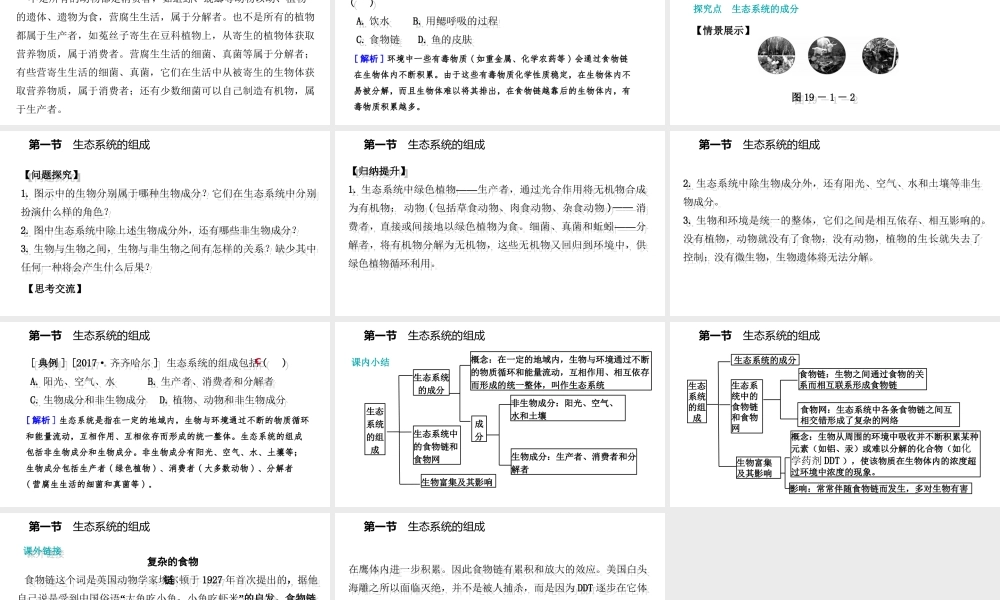Click question 2. 图中生态系统中除上述生物成分外
Image resolution: width=1000 pixels, height=600 pixels.
[x=159, y=230]
